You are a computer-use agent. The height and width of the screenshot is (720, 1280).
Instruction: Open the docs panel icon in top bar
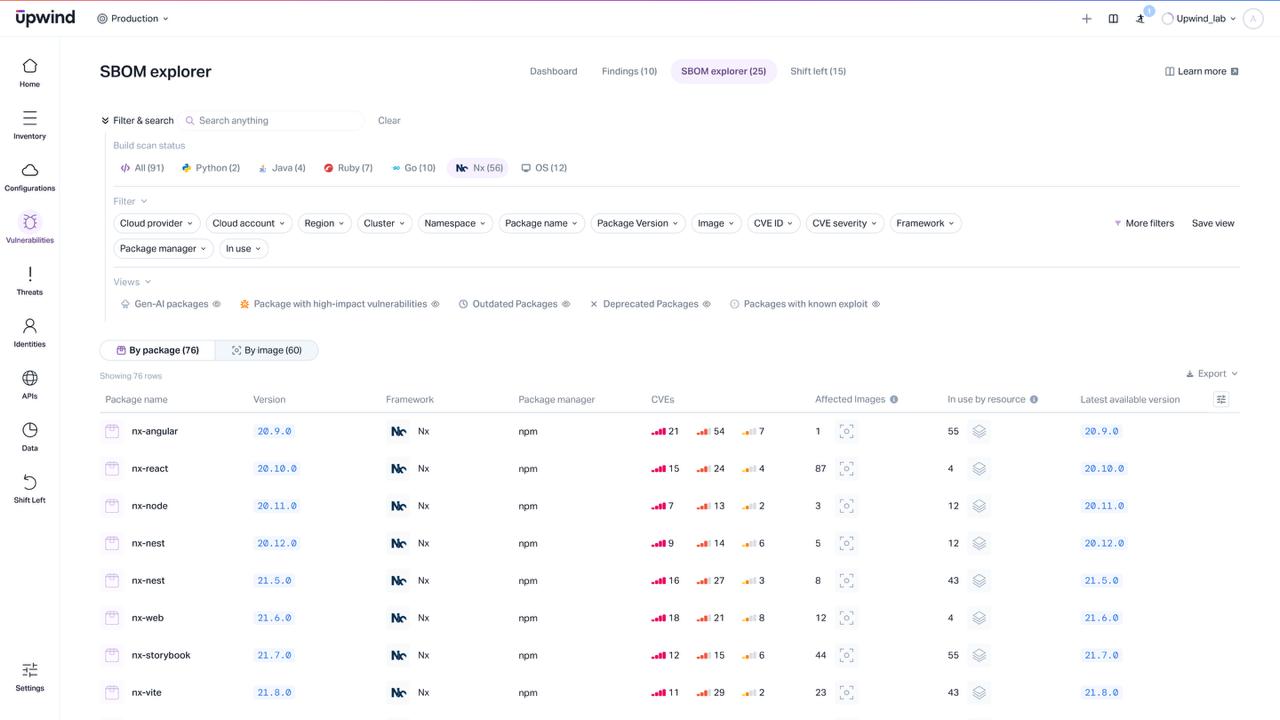point(1113,18)
